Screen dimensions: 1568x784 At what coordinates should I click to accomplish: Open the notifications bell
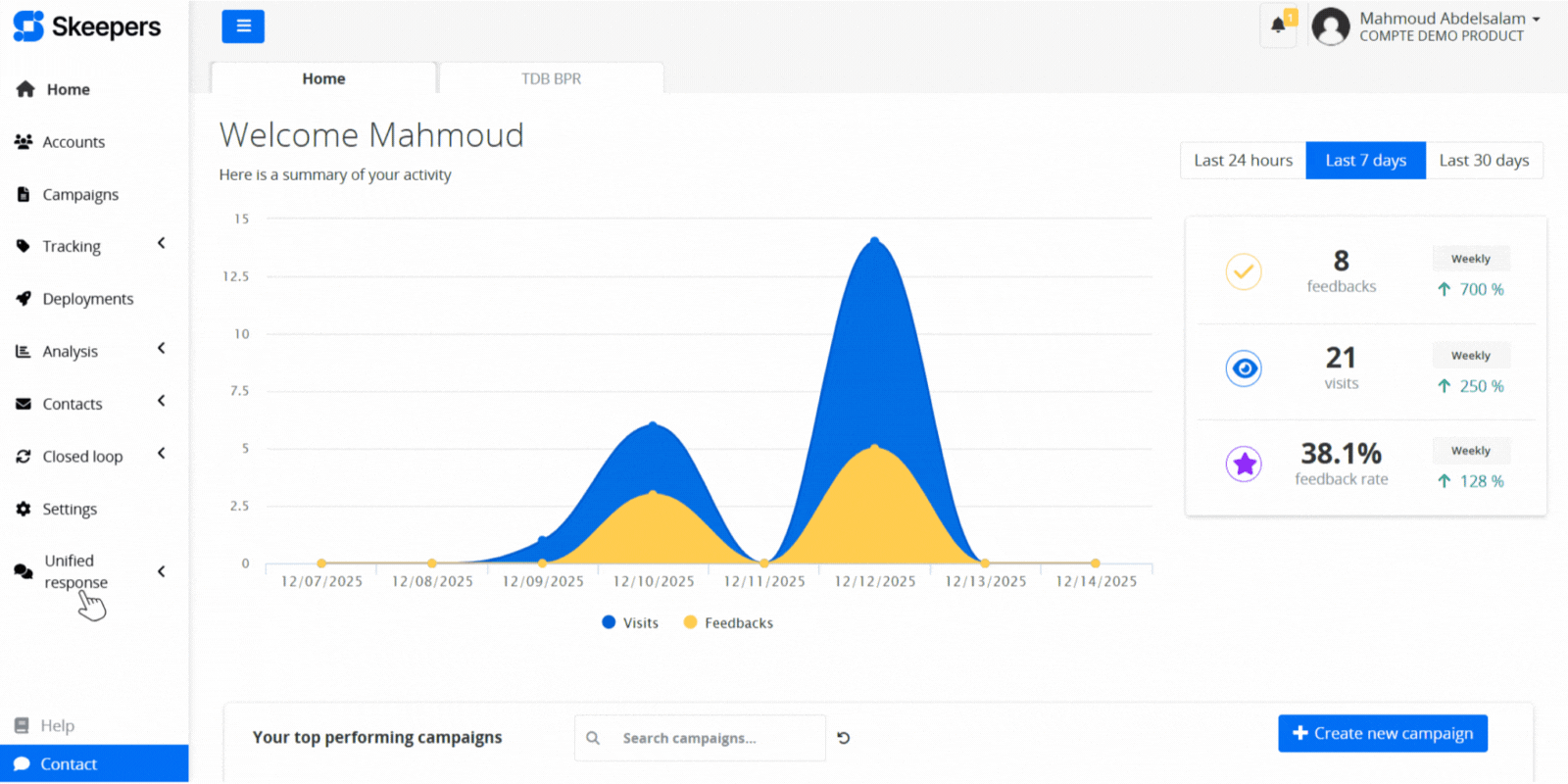1278,25
